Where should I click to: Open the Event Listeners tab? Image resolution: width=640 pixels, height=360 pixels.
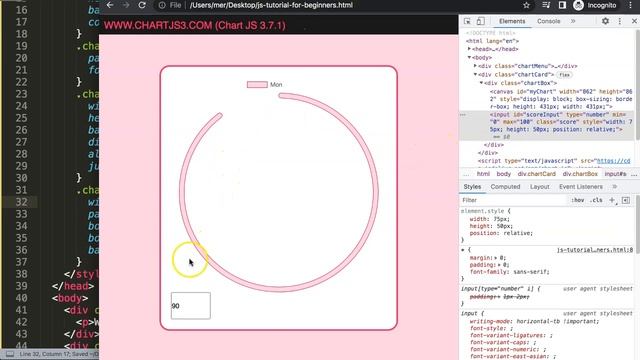pyautogui.click(x=580, y=187)
